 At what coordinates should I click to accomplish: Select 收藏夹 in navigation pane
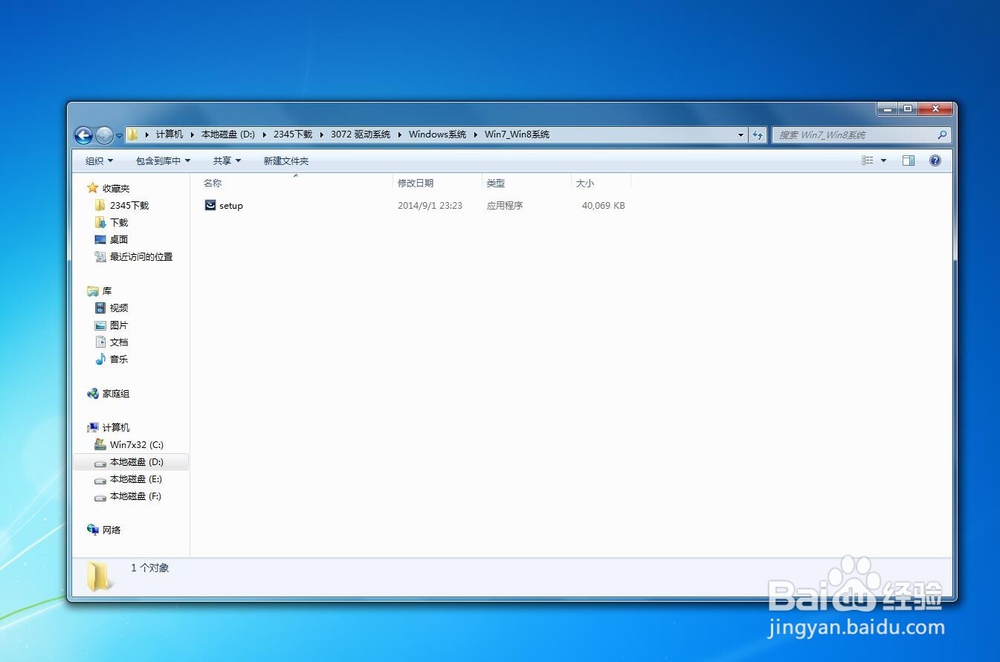point(116,188)
